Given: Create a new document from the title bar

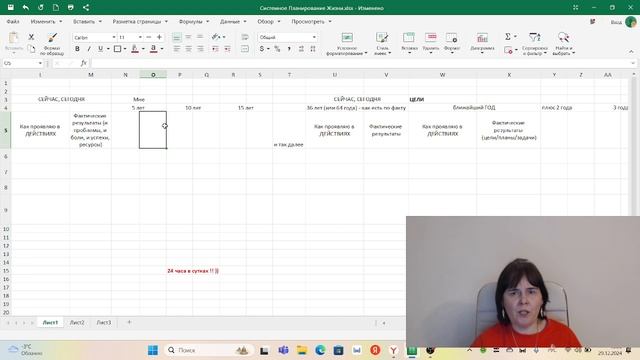Looking at the screenshot, I should coord(56,7).
